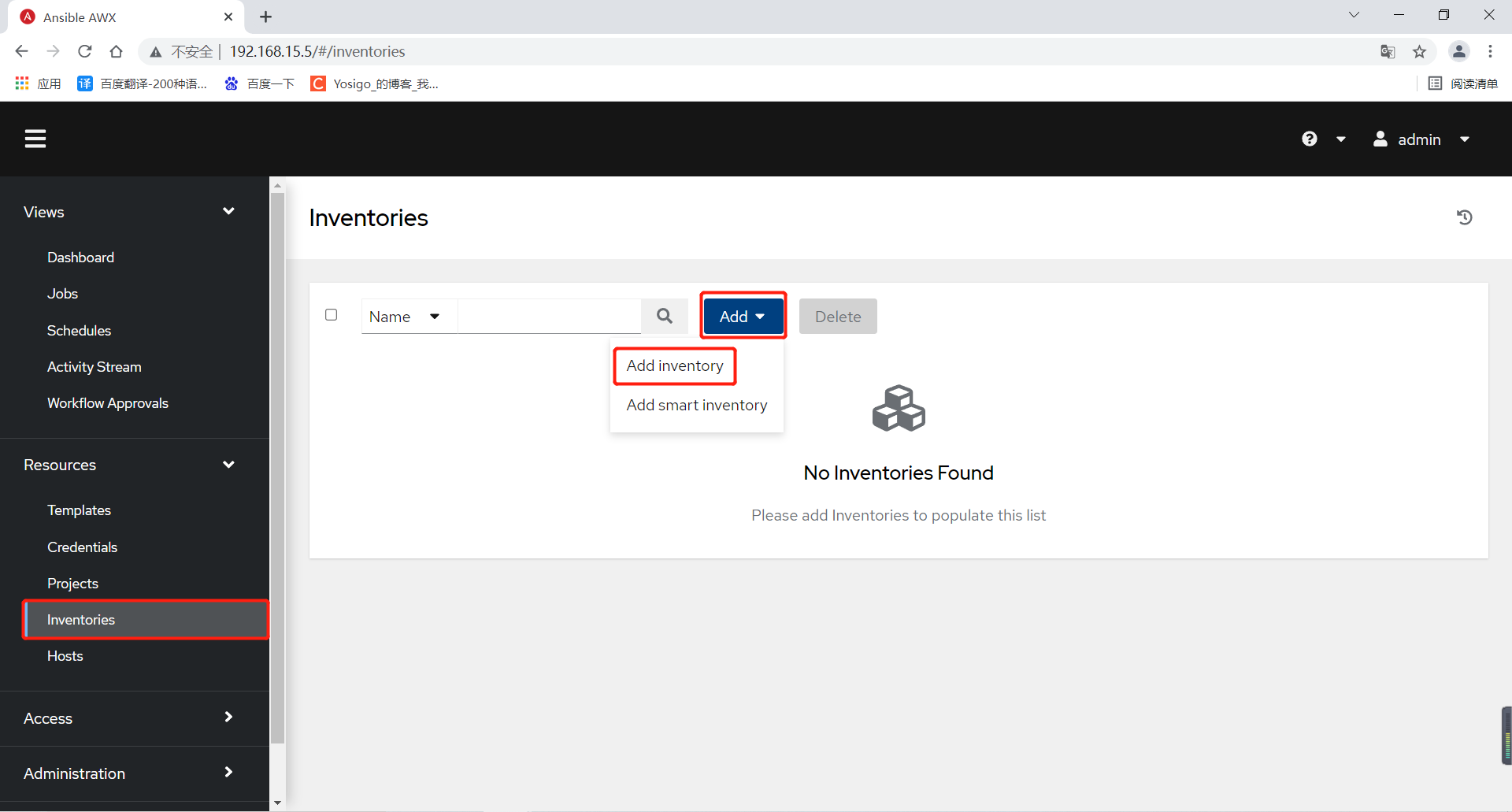Open Workflow Approvals page

point(108,403)
